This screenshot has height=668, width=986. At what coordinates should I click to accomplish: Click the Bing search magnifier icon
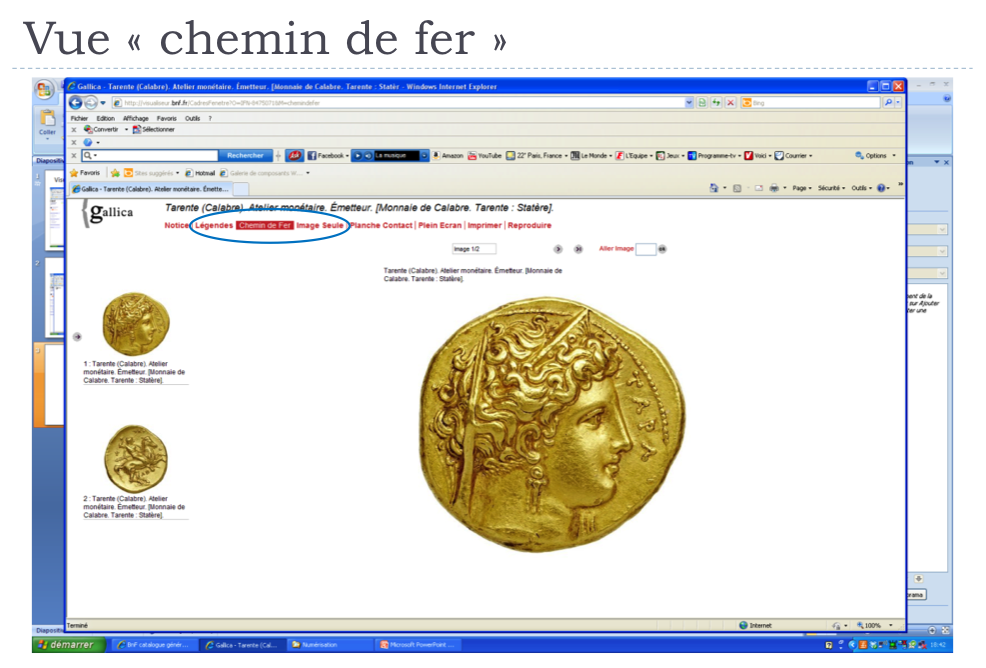click(888, 103)
